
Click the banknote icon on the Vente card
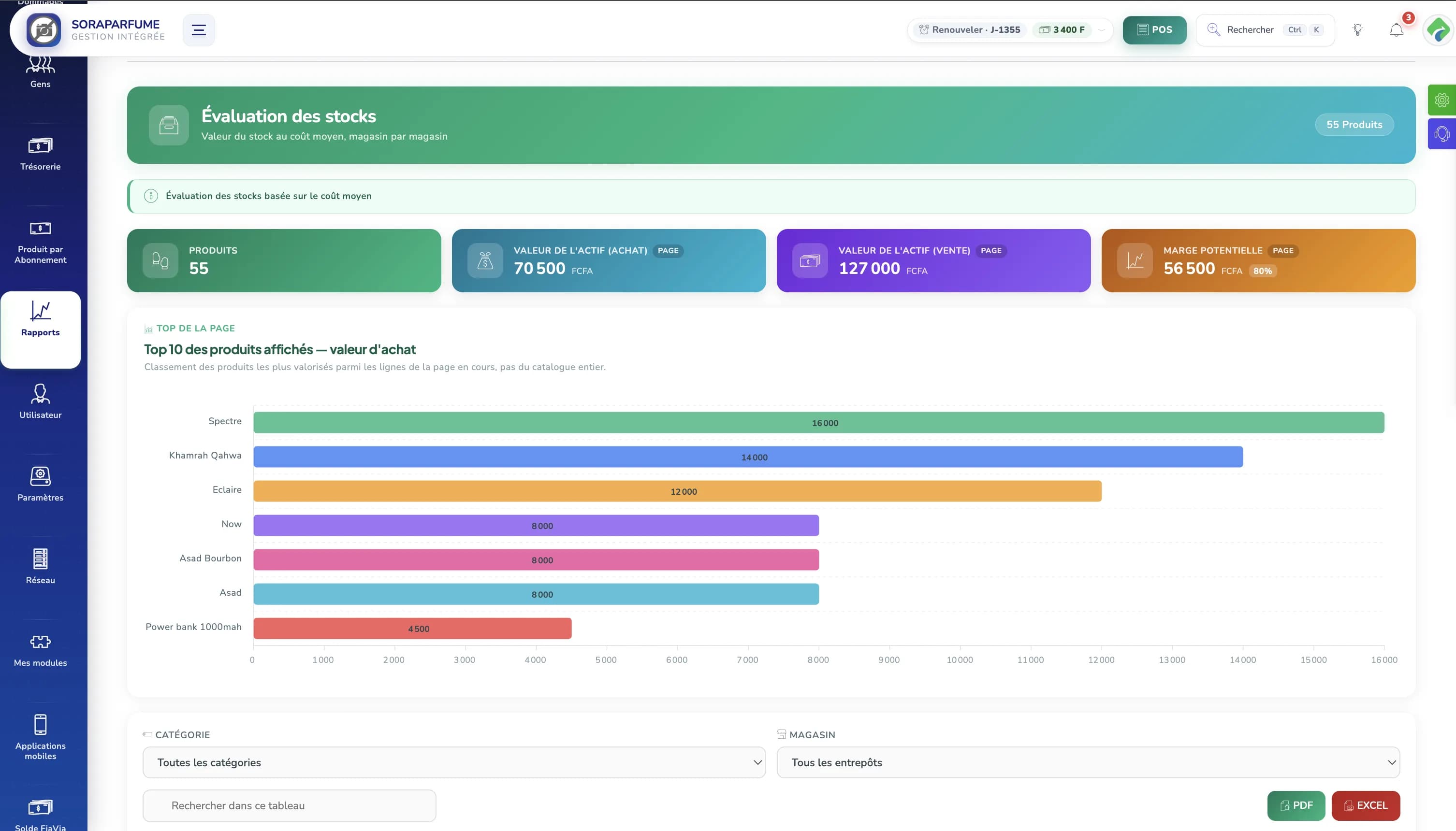pyautogui.click(x=810, y=261)
